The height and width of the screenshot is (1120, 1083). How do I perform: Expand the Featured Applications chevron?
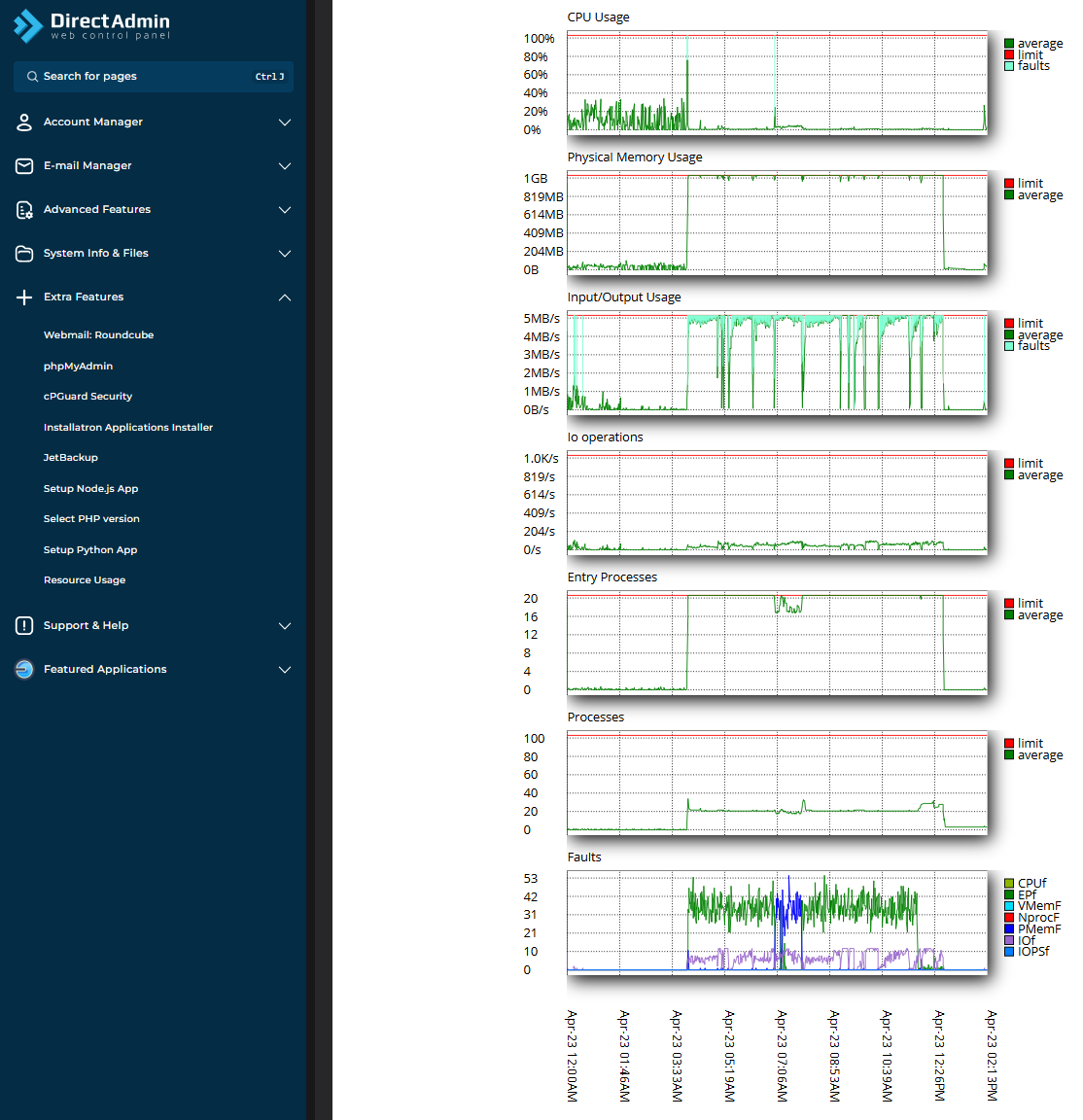click(x=285, y=670)
